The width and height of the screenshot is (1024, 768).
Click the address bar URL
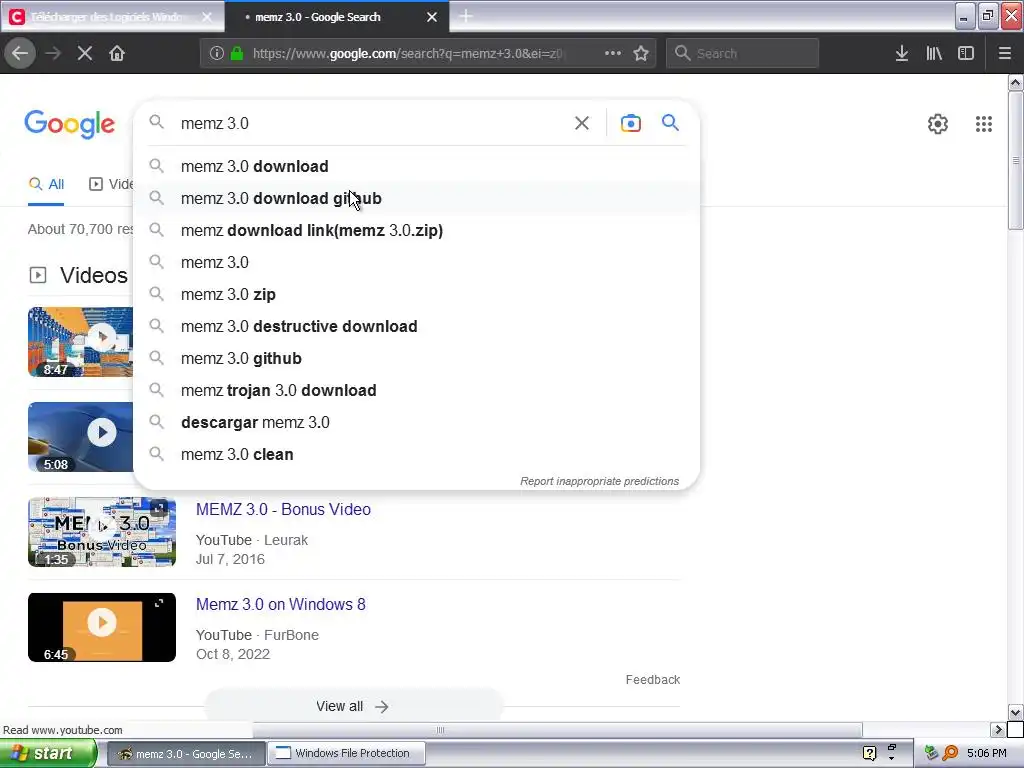409,54
